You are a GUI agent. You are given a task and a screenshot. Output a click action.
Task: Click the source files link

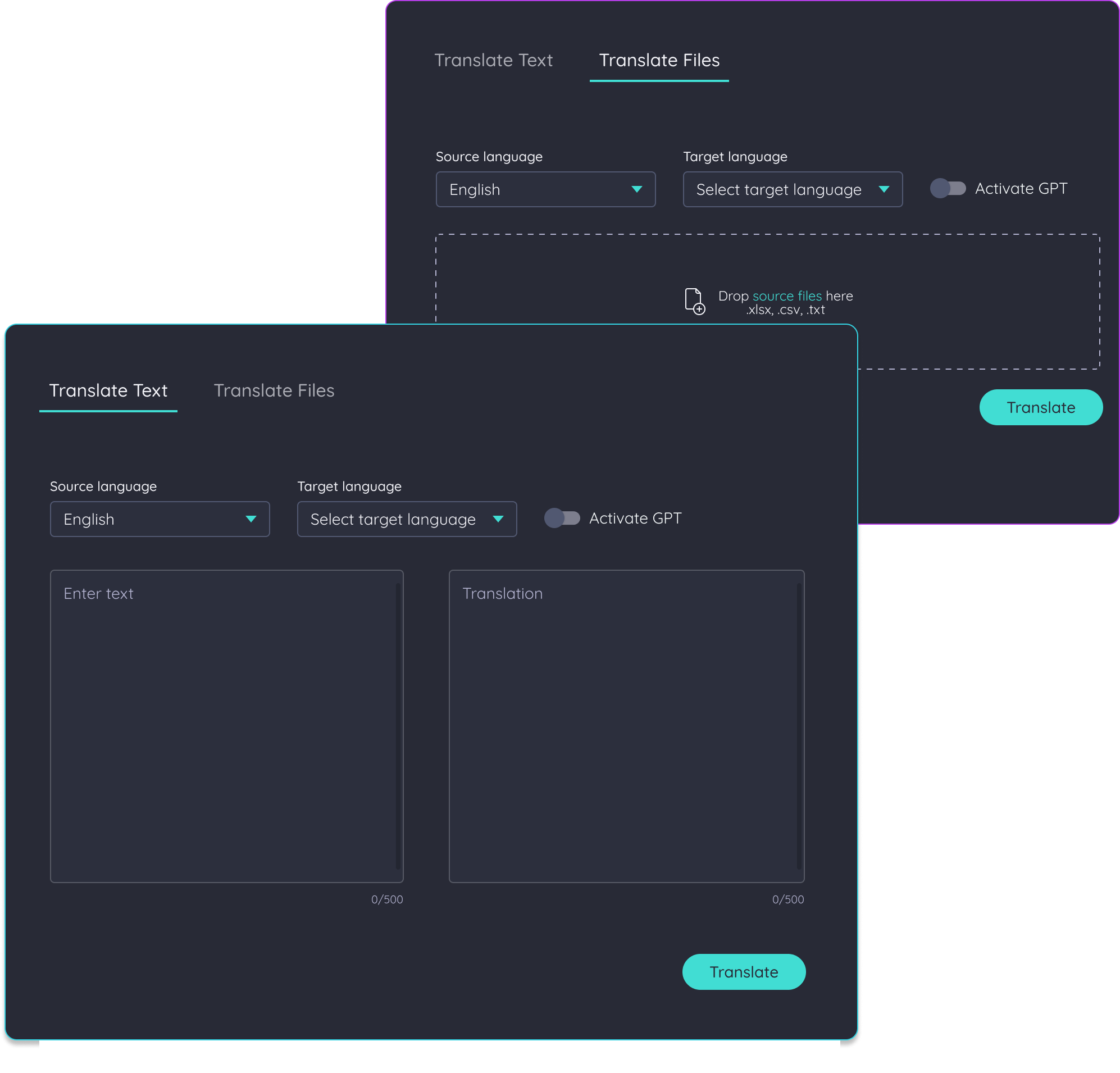pyautogui.click(x=786, y=296)
